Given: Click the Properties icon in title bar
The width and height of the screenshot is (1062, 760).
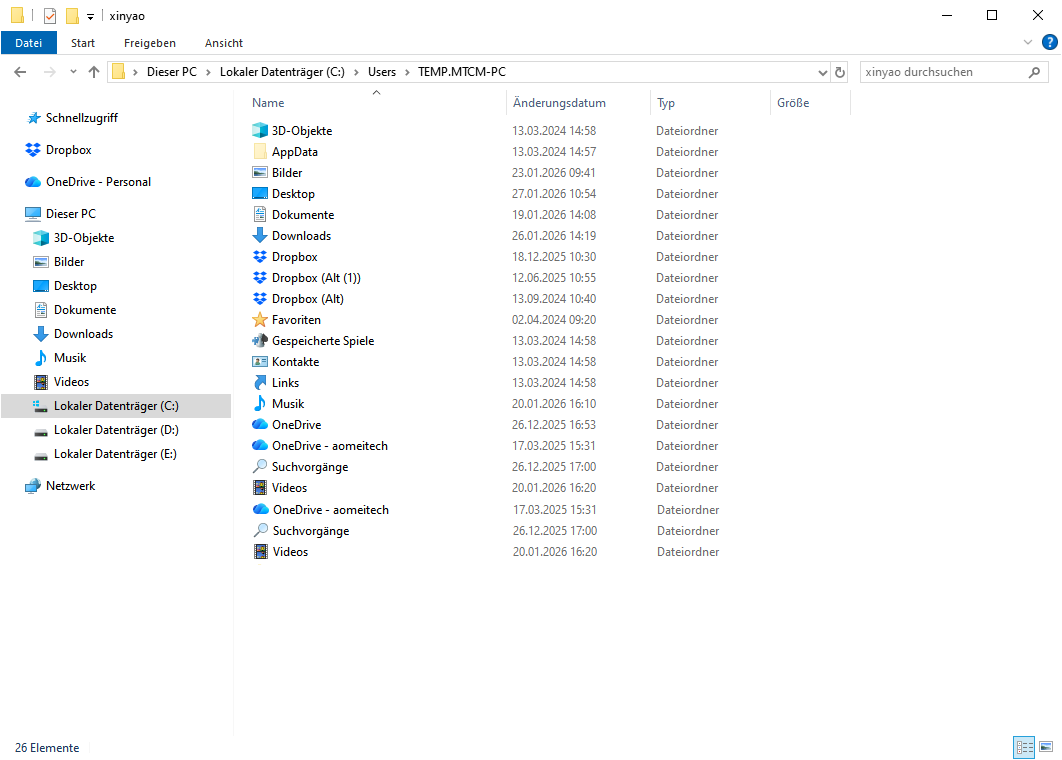Looking at the screenshot, I should (50, 15).
